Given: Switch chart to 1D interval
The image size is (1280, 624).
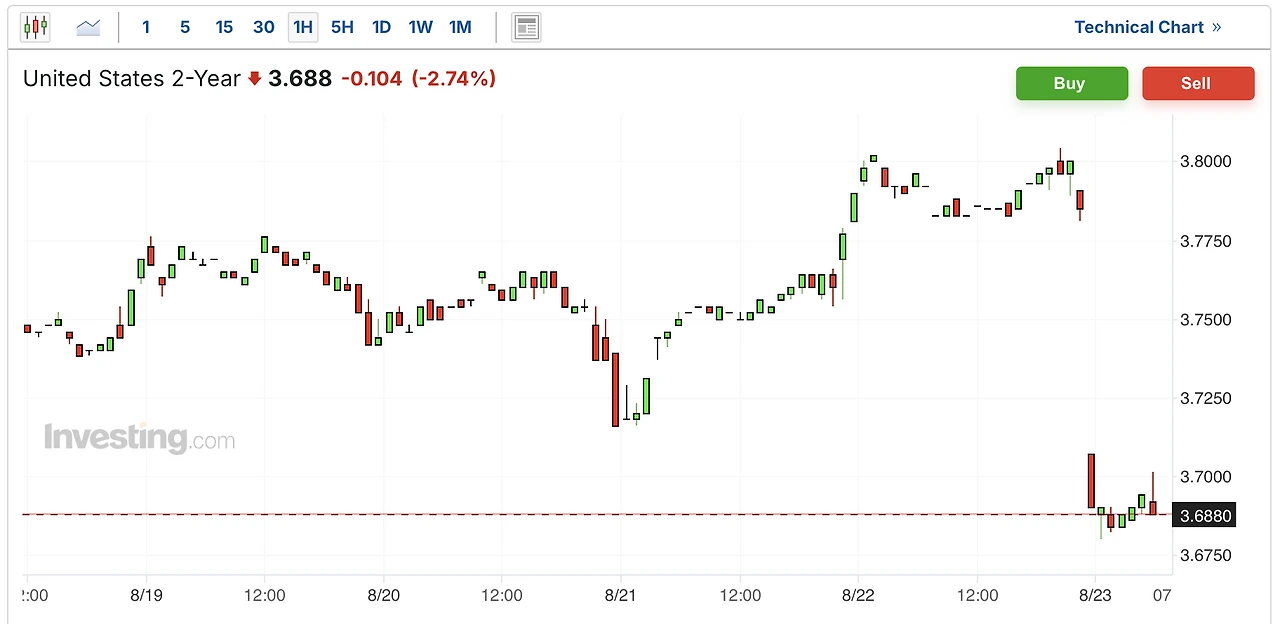Looking at the screenshot, I should coord(381,27).
